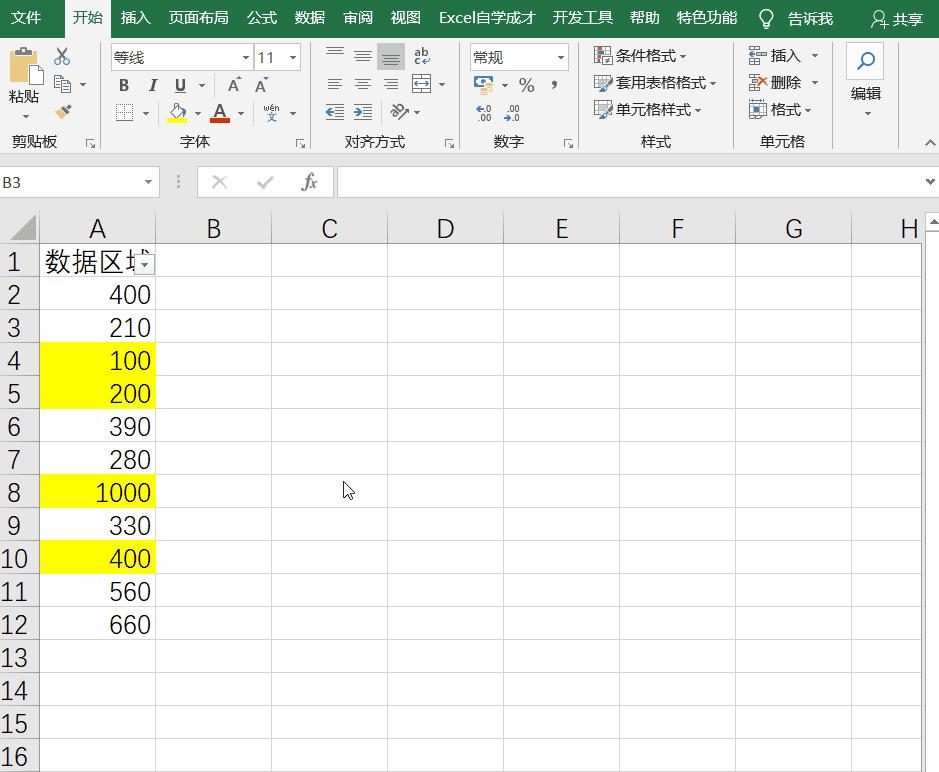This screenshot has height=772, width=939.
Task: Switch to the 数据 tab
Action: click(310, 18)
